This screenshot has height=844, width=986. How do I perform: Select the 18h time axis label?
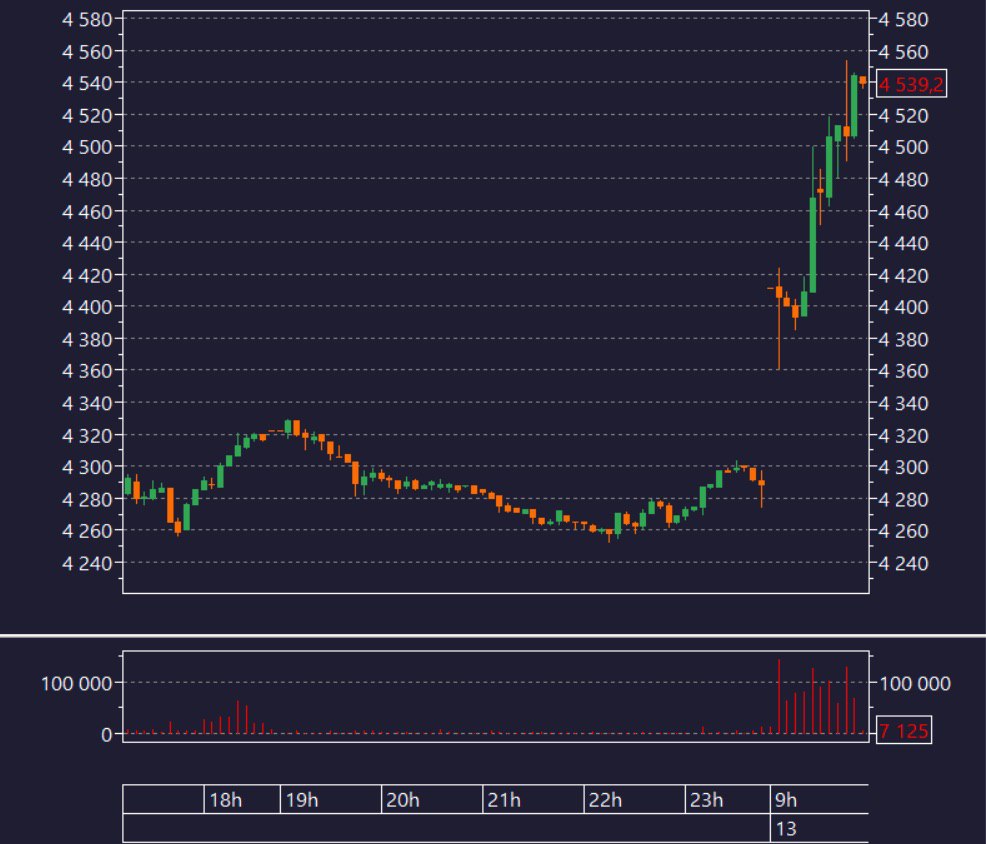(x=226, y=800)
